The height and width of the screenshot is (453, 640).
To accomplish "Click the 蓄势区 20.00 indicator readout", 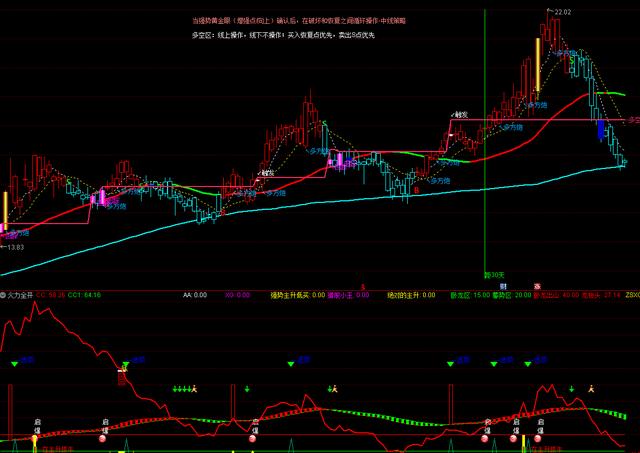I will tap(506, 296).
